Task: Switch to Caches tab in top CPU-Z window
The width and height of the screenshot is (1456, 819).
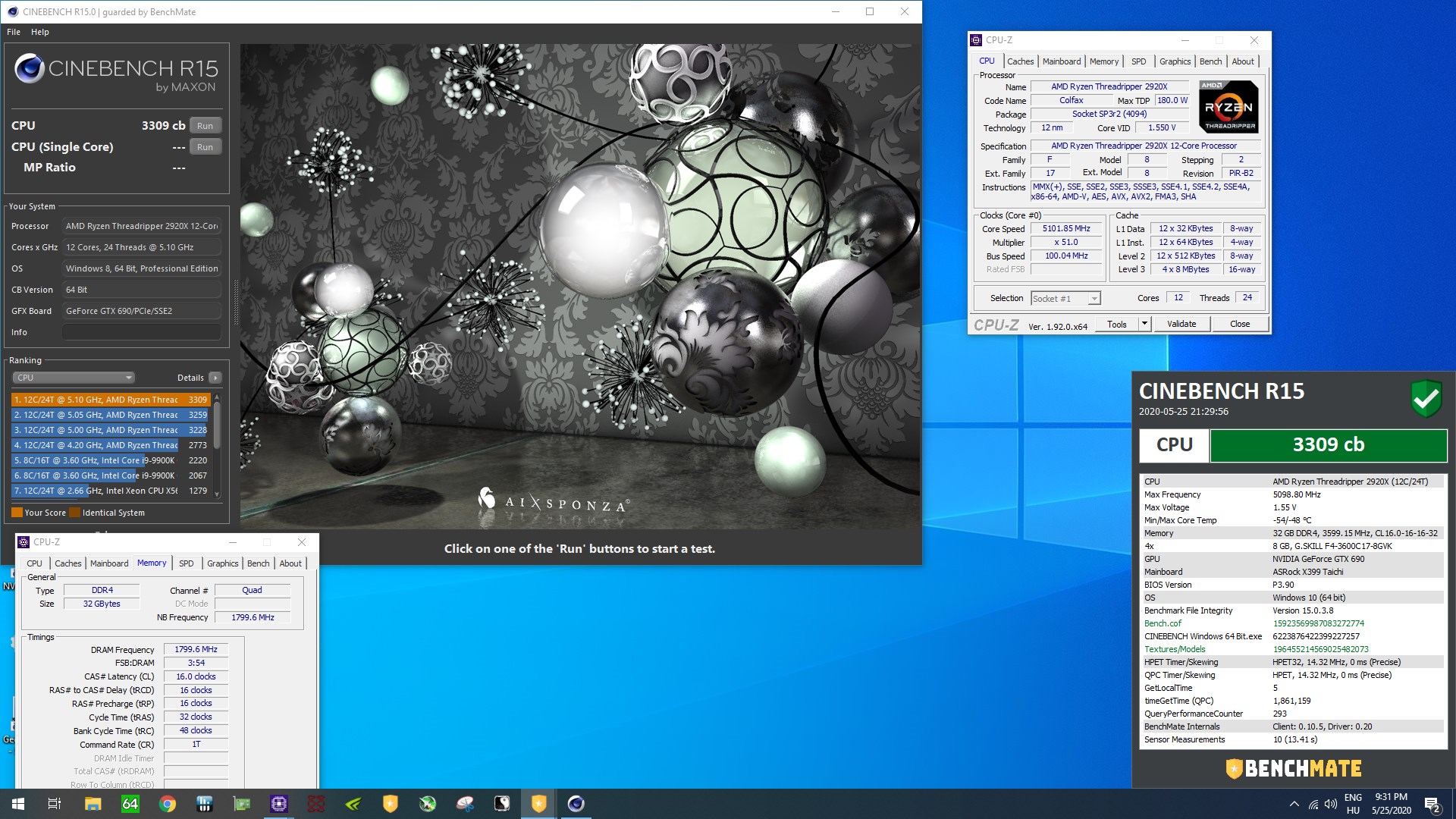Action: click(x=1020, y=61)
